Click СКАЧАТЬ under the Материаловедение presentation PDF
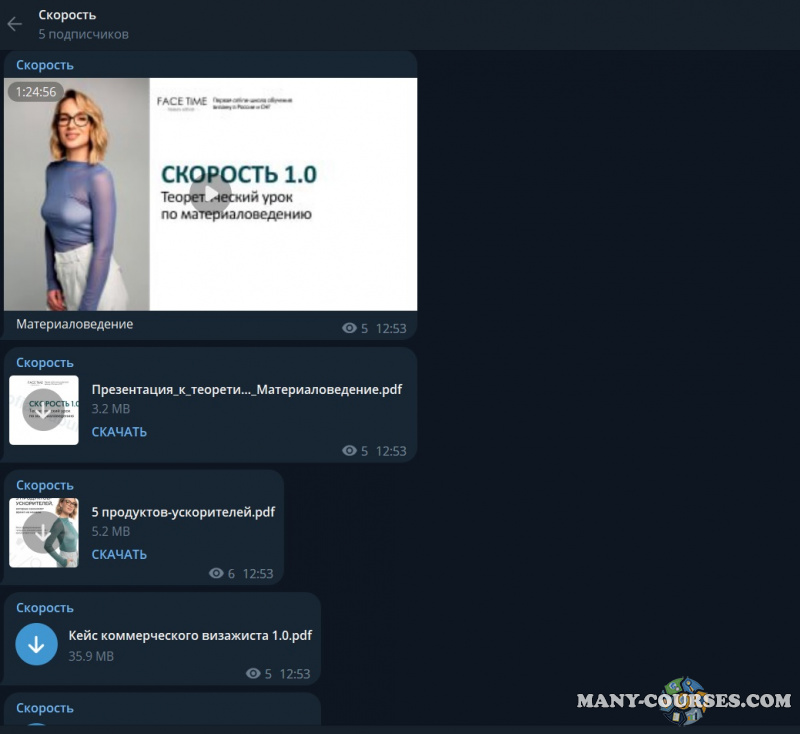 [x=119, y=431]
